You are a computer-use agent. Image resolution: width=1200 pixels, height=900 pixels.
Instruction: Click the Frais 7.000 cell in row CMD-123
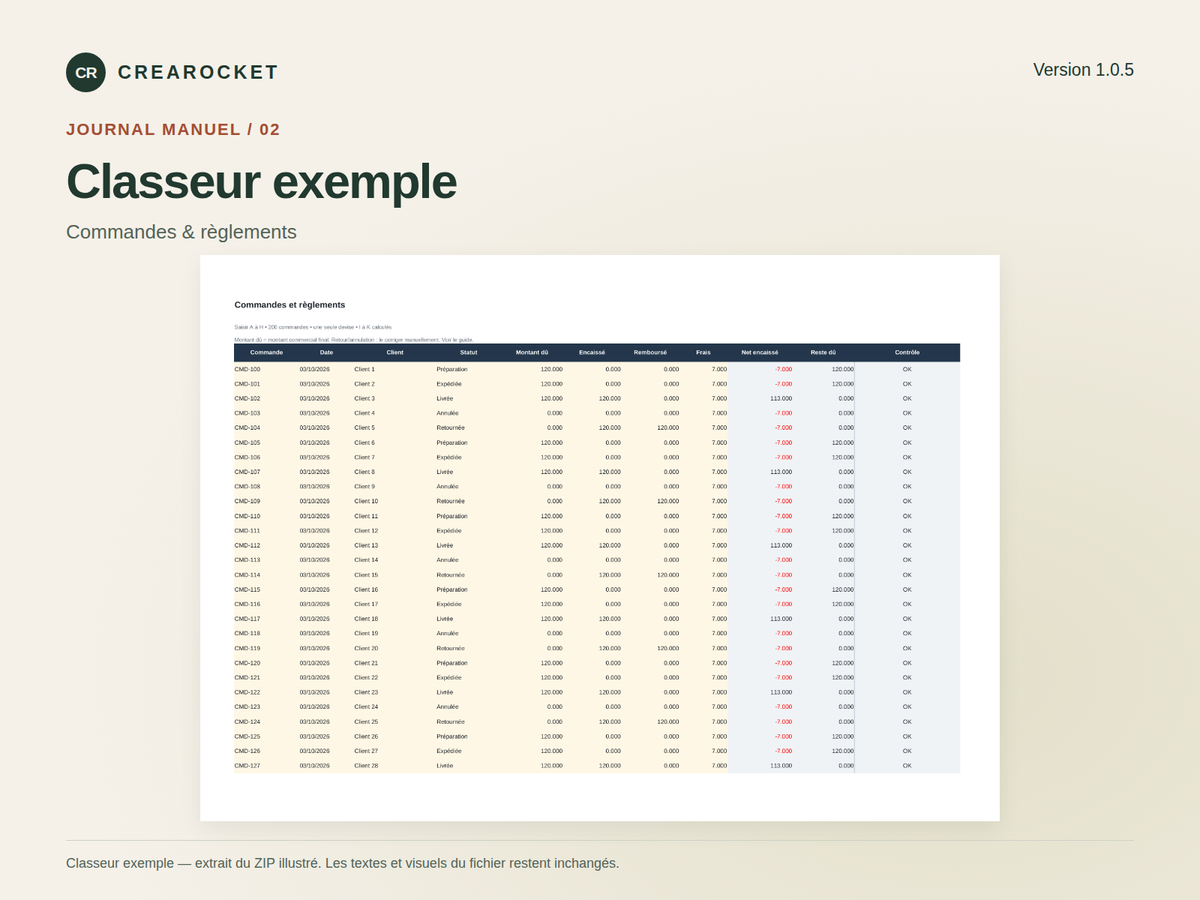pos(719,707)
